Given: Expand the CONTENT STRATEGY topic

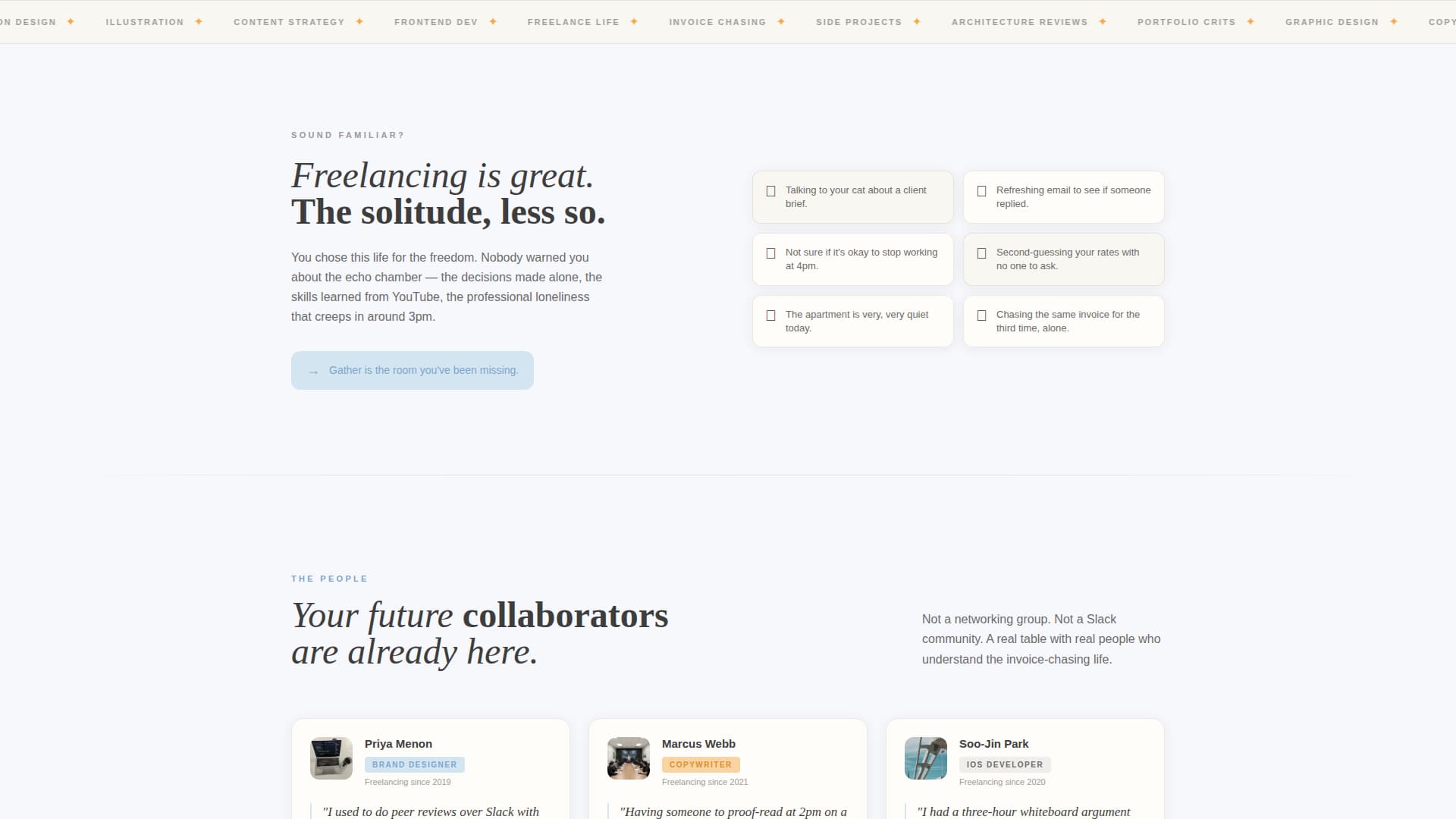Looking at the screenshot, I should pos(289,22).
